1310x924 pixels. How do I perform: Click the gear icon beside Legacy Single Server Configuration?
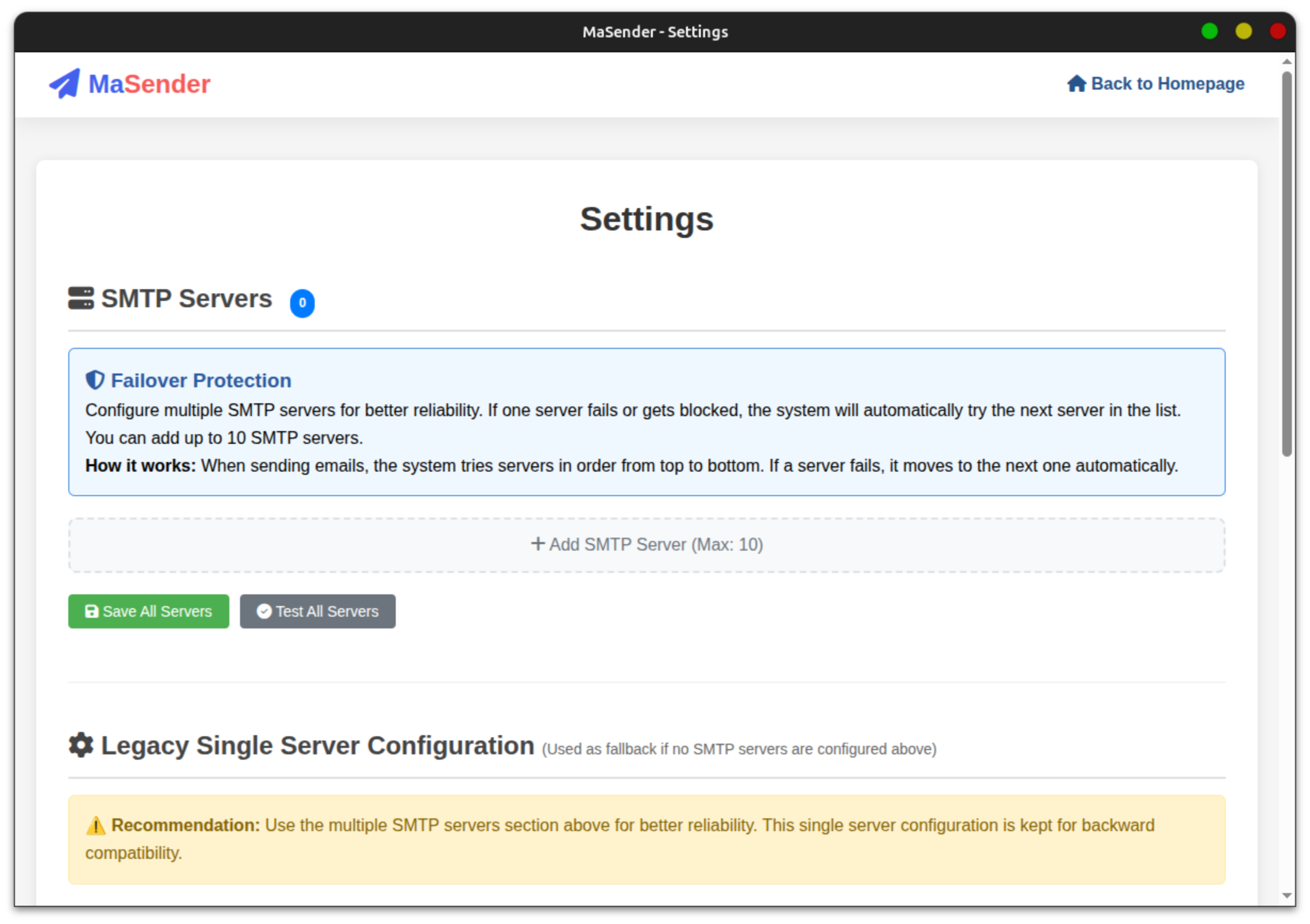tap(81, 745)
